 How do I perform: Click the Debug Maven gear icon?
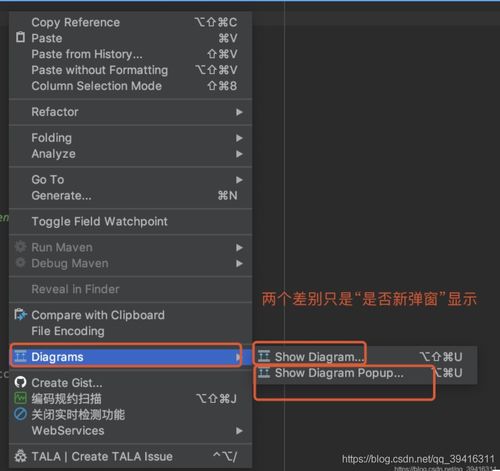click(20, 263)
